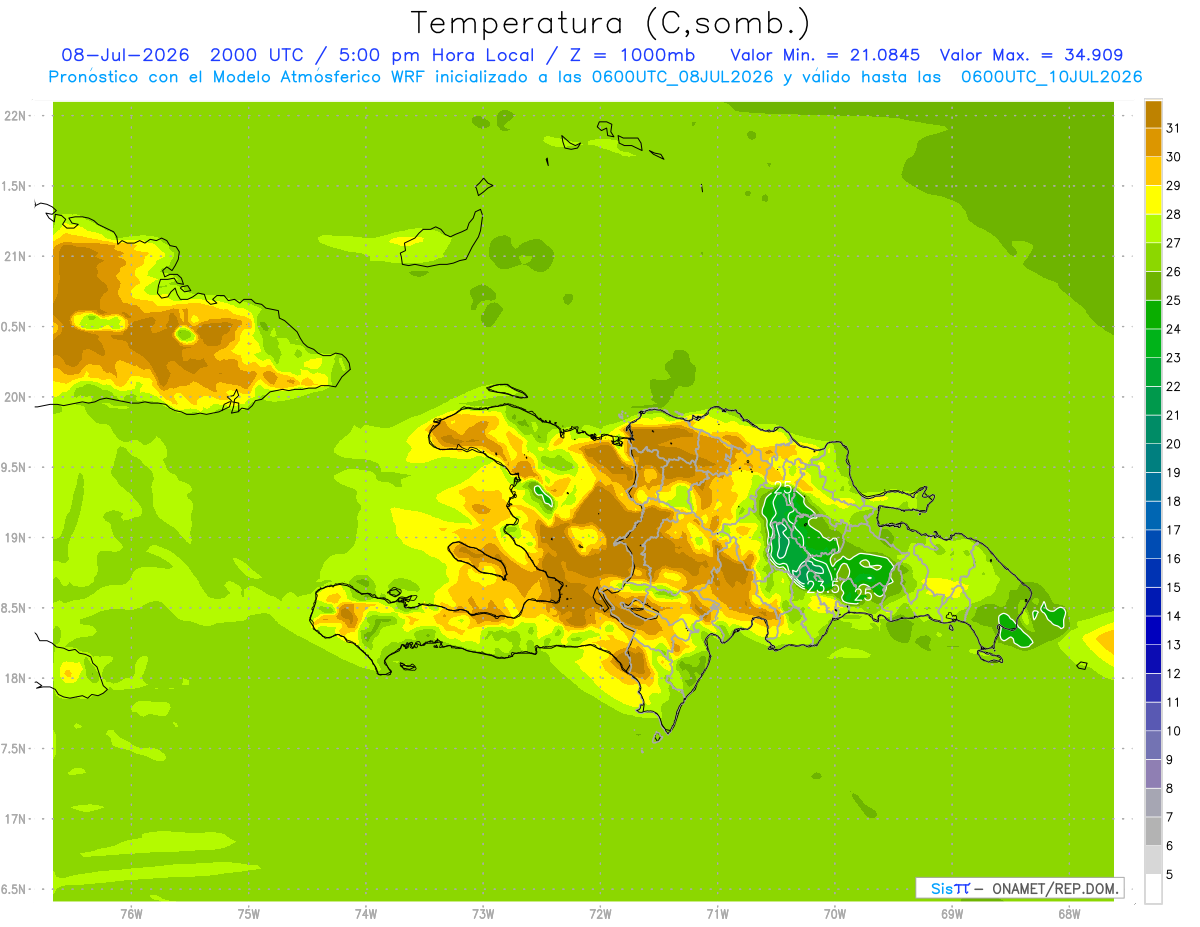Screen dimensions: 1200x927
Task: Click the "19N" latitude label
Action: click(x=14, y=538)
